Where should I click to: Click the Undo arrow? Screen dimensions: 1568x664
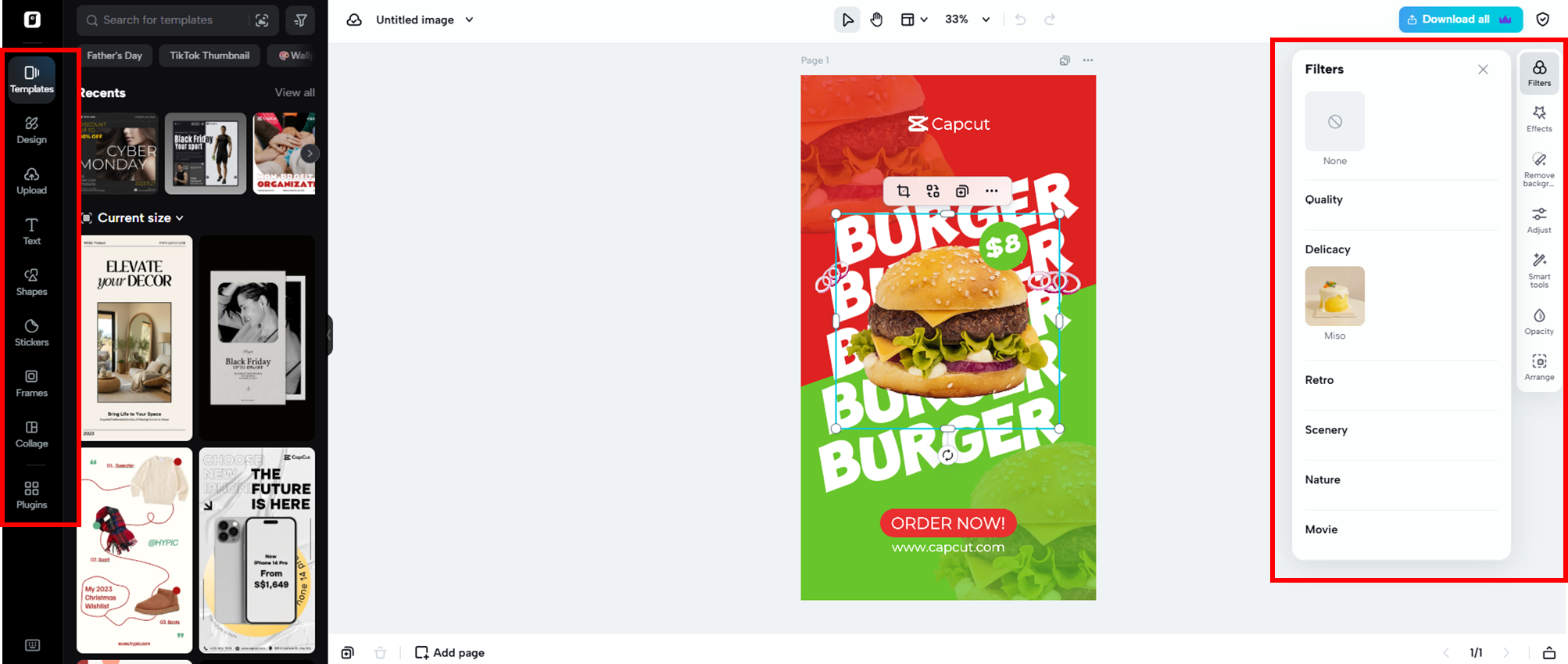(x=1020, y=20)
